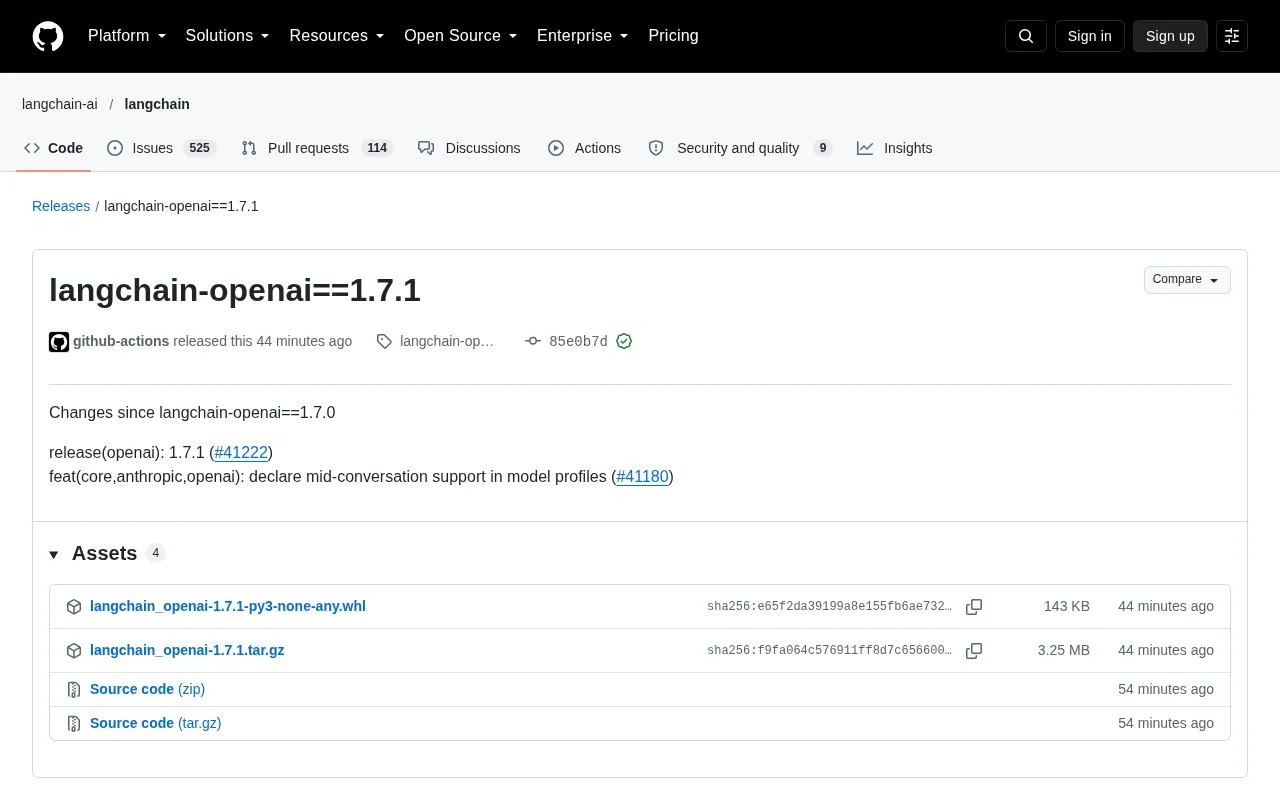Click the tag icon beside langchain-op…
This screenshot has height=800, width=1280.
pyautogui.click(x=384, y=341)
